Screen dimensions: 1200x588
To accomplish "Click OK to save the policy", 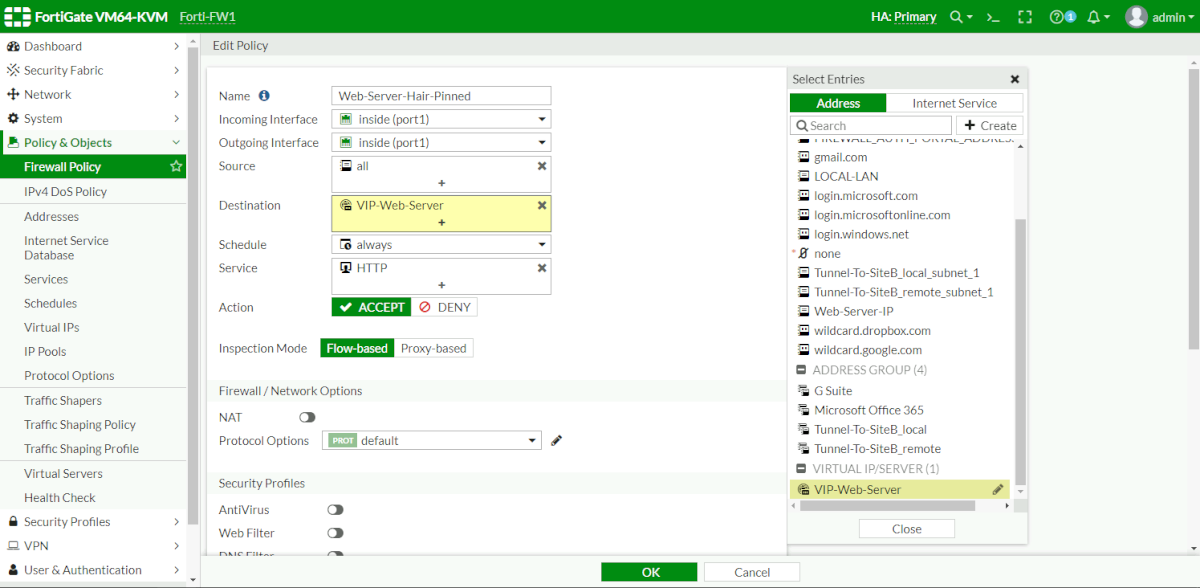I will 651,572.
